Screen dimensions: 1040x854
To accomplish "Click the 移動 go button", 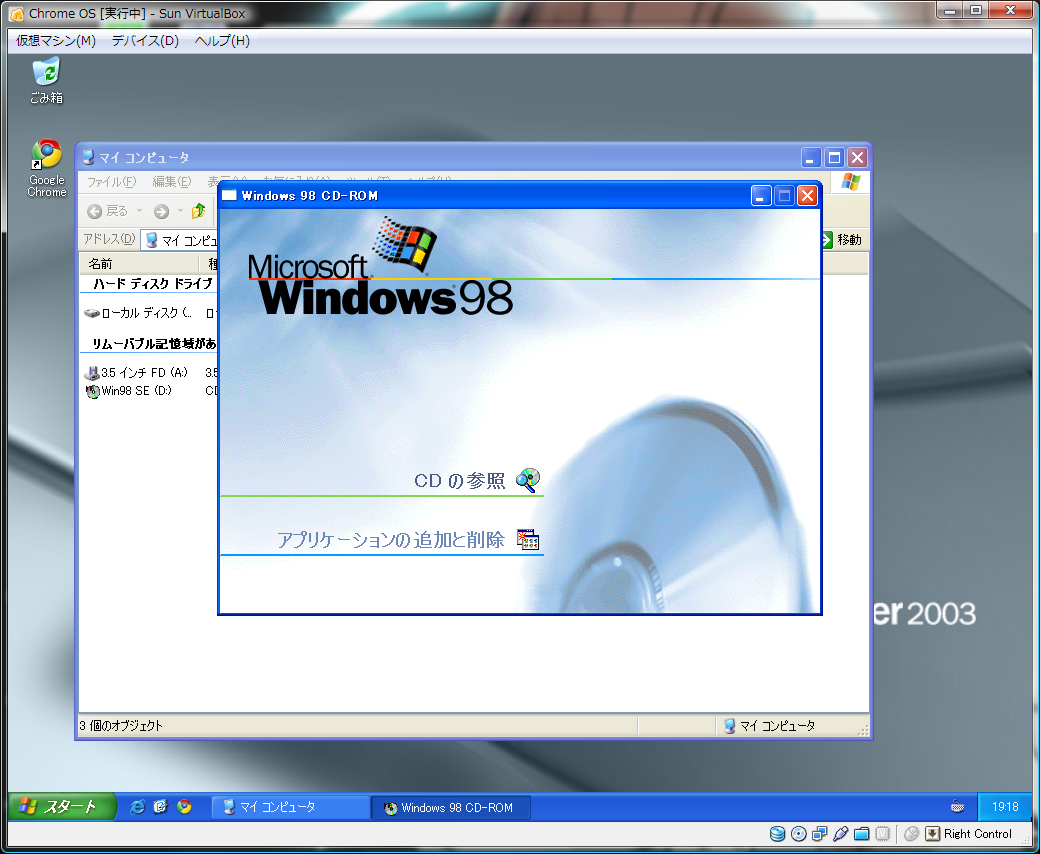I will coord(842,239).
